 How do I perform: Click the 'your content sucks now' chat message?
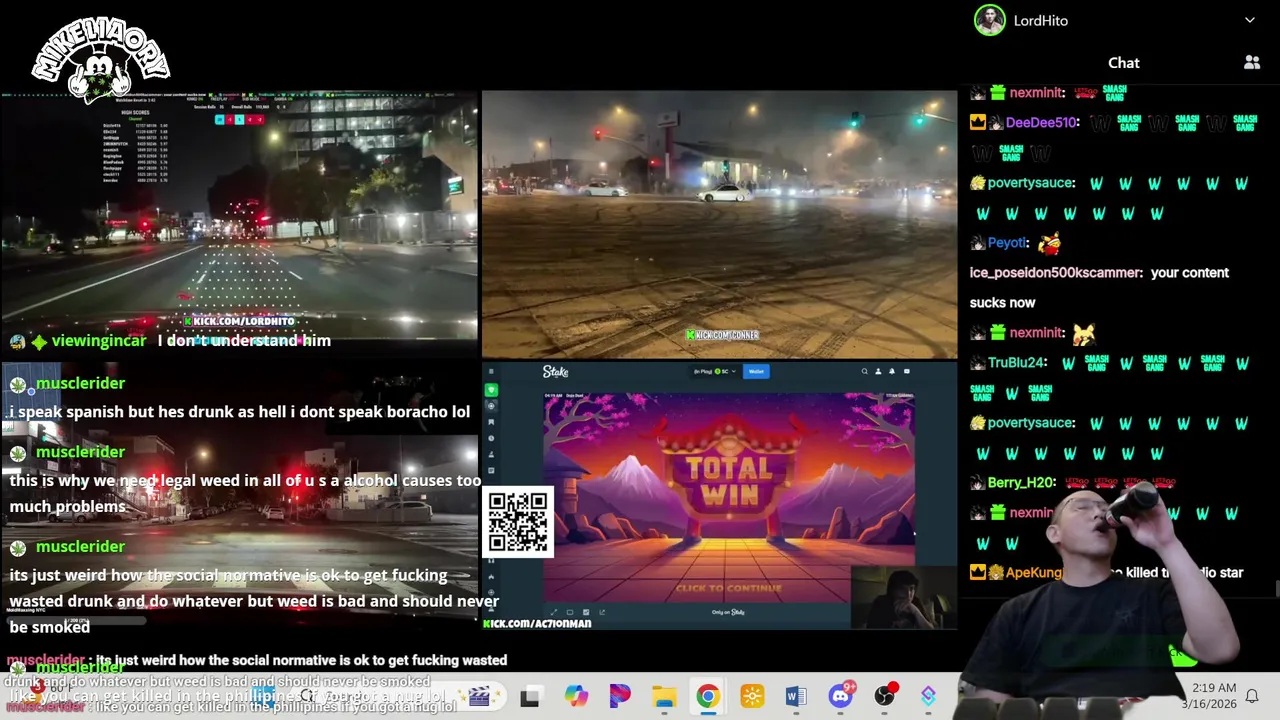tap(1099, 287)
